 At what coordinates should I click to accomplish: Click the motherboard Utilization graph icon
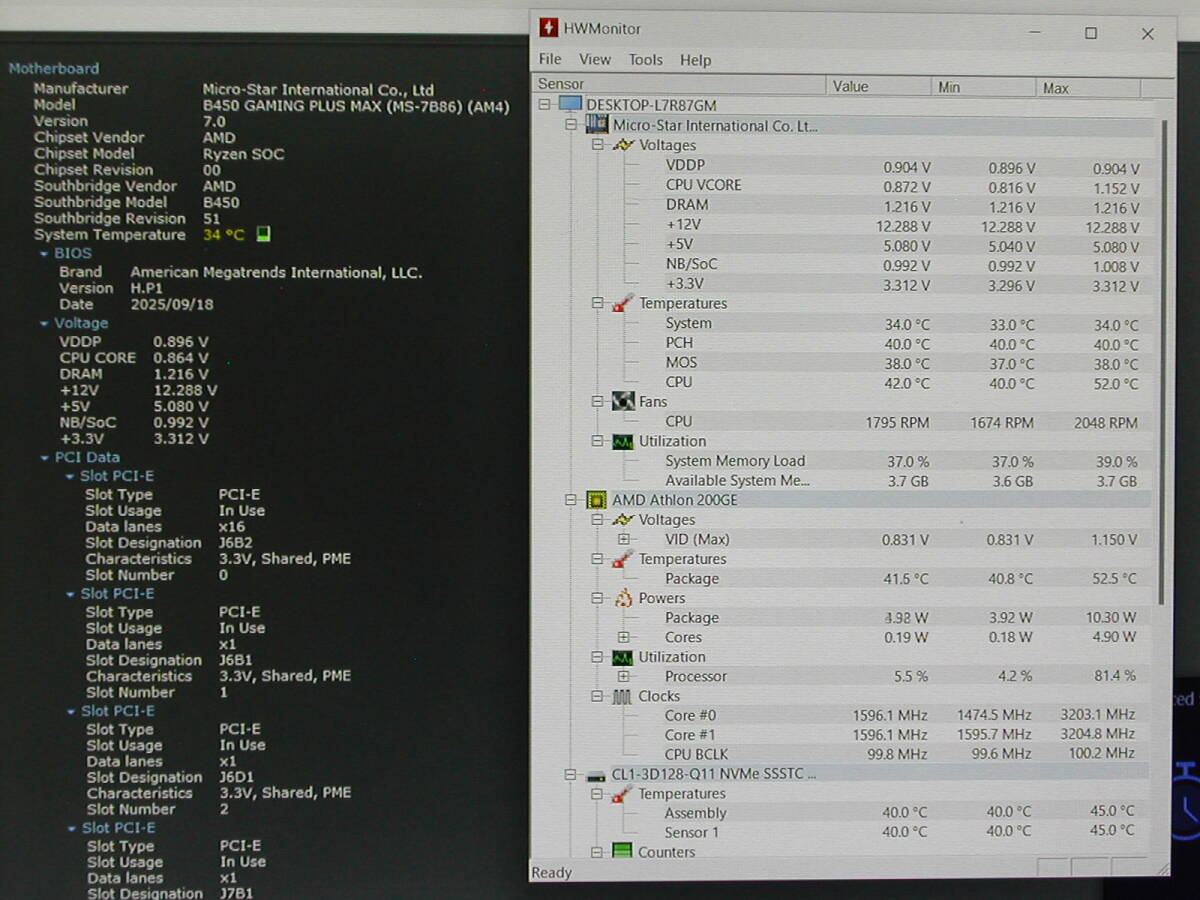click(623, 441)
